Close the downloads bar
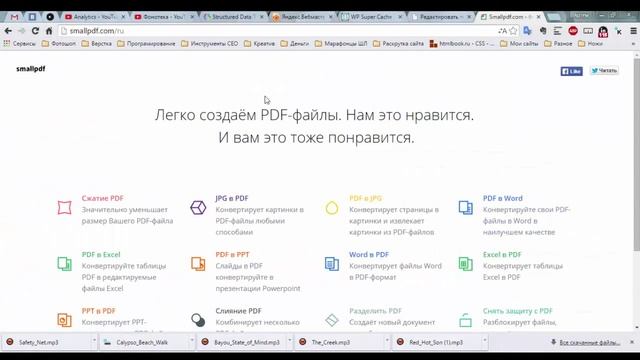This screenshot has height=360, width=640. [632, 342]
